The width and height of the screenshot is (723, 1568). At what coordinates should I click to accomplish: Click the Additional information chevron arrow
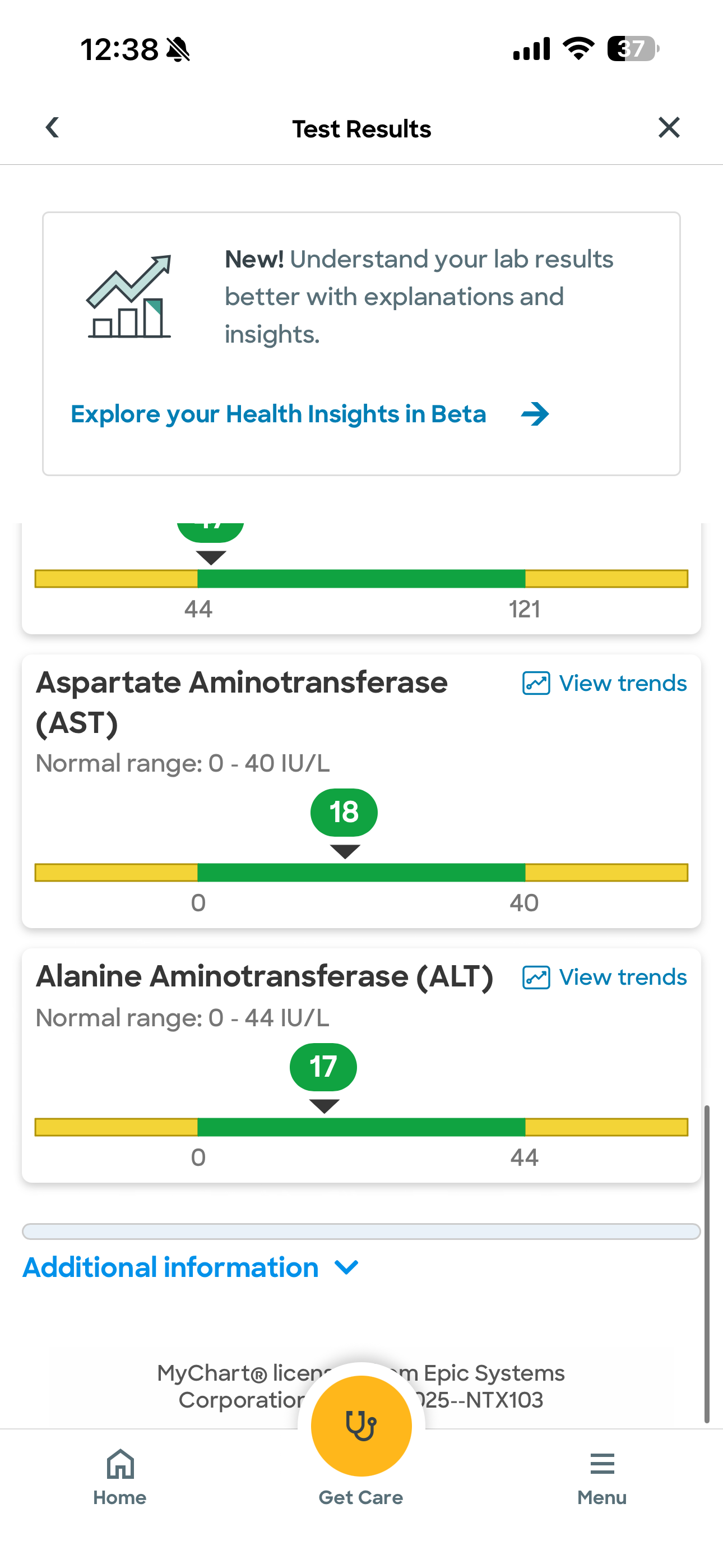click(346, 1268)
